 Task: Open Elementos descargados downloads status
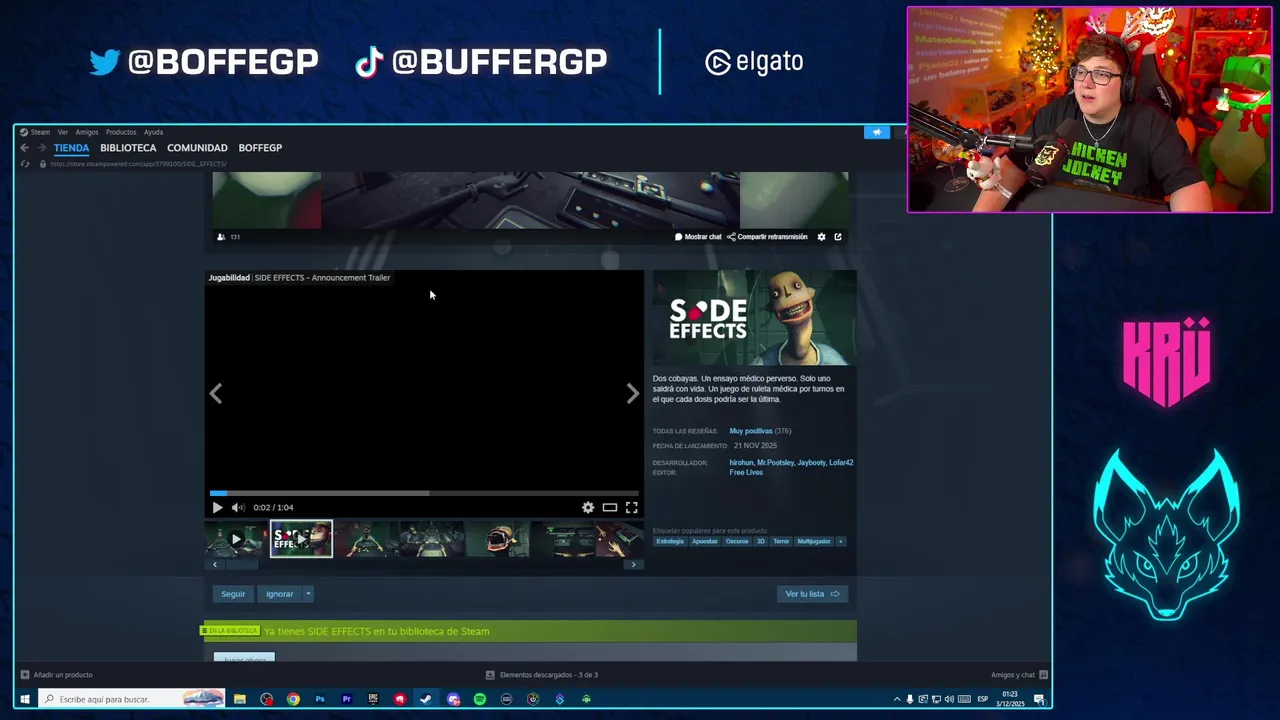click(x=542, y=675)
